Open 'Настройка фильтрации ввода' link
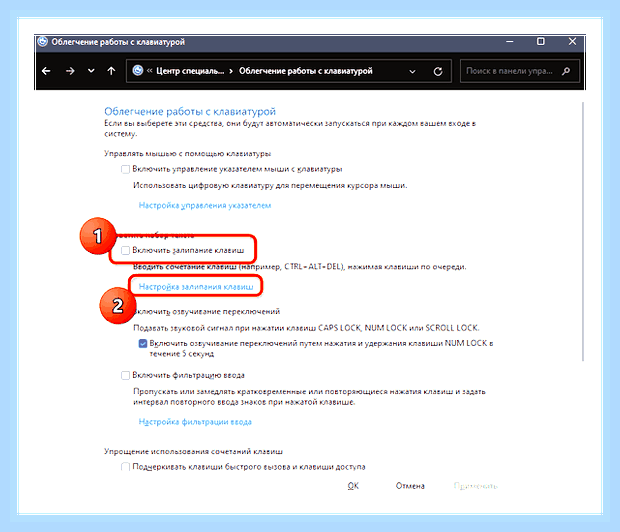 tap(195, 422)
